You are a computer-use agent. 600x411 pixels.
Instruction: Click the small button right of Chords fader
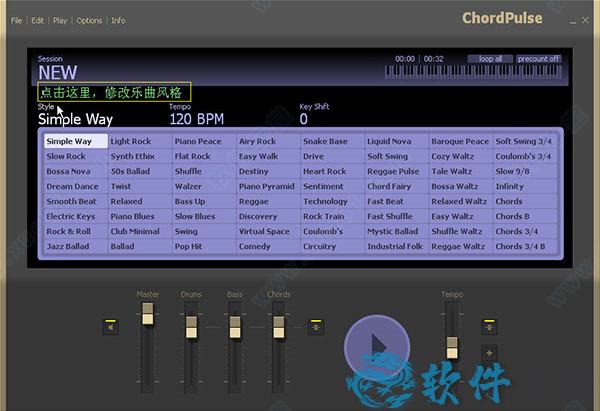(x=315, y=326)
